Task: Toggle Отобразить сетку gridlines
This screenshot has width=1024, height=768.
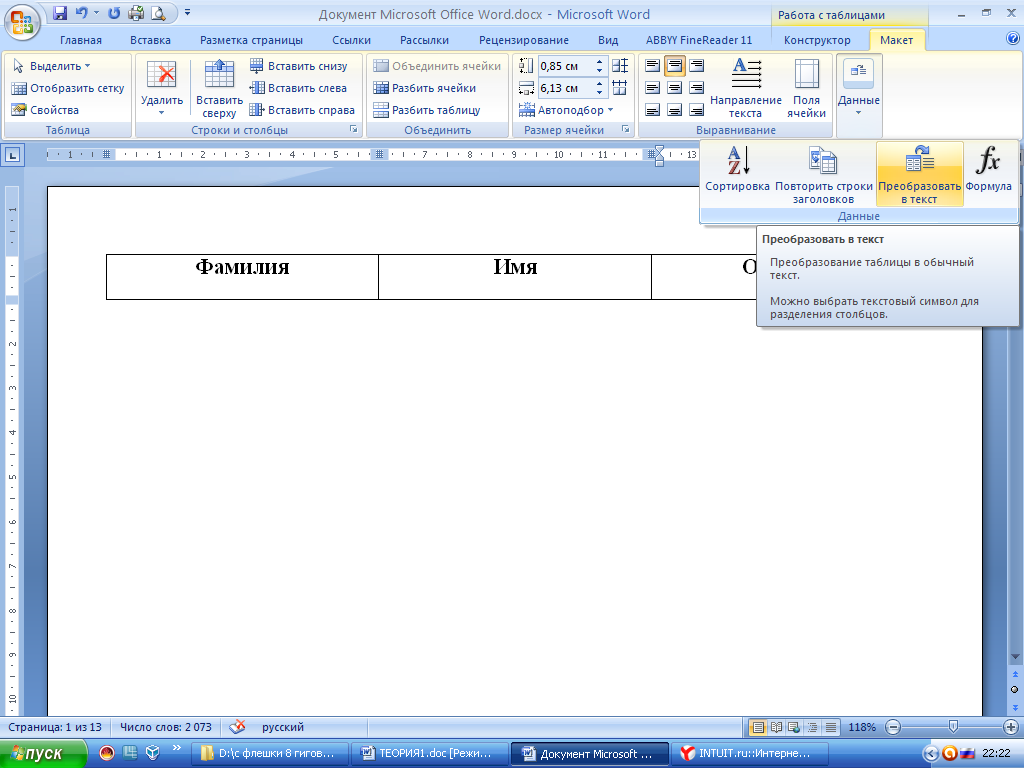Action: coord(68,88)
